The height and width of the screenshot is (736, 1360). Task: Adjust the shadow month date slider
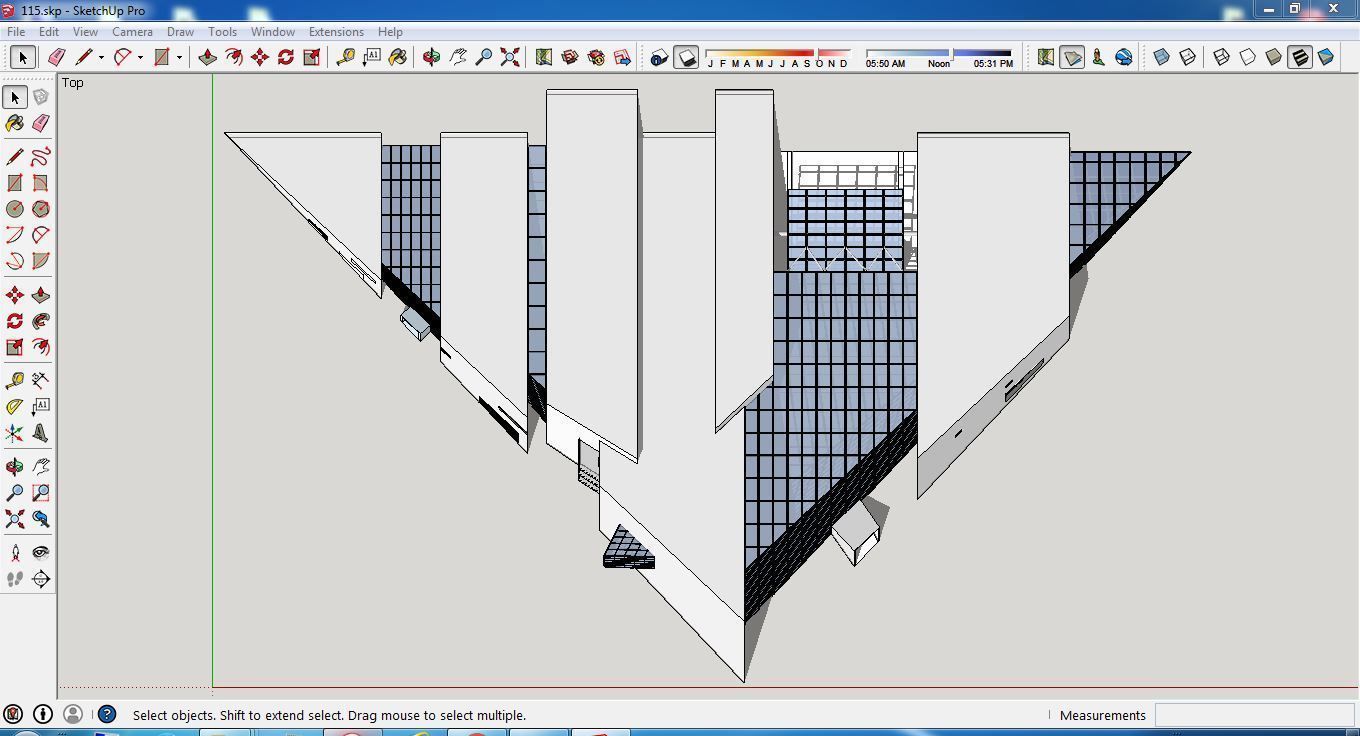coord(778,53)
